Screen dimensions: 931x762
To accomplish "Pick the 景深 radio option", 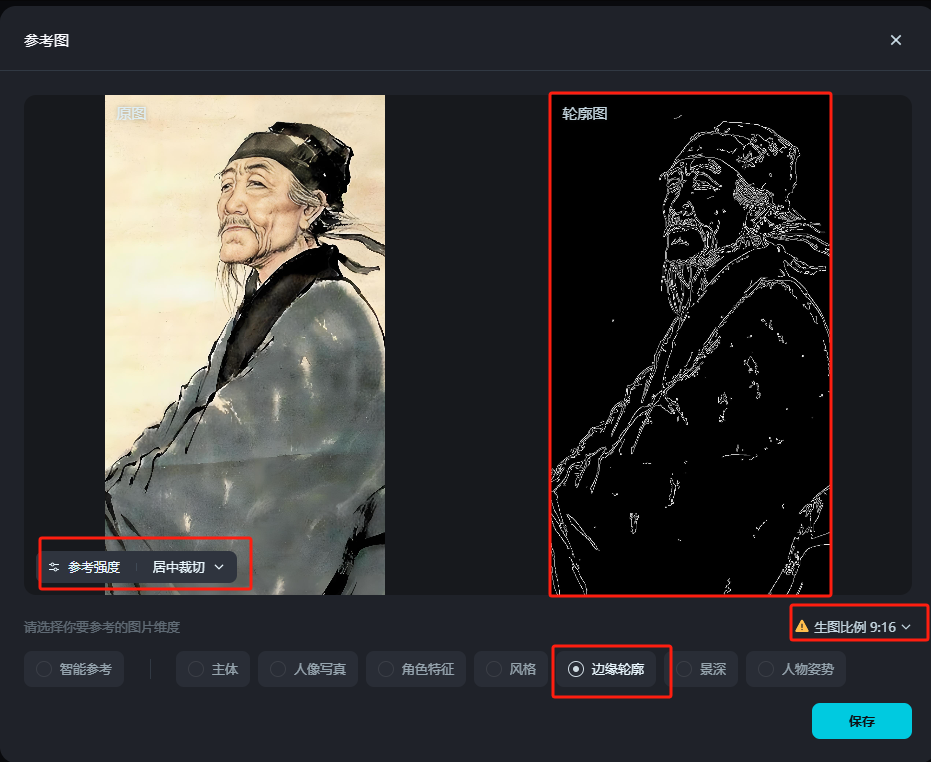I will pos(702,669).
